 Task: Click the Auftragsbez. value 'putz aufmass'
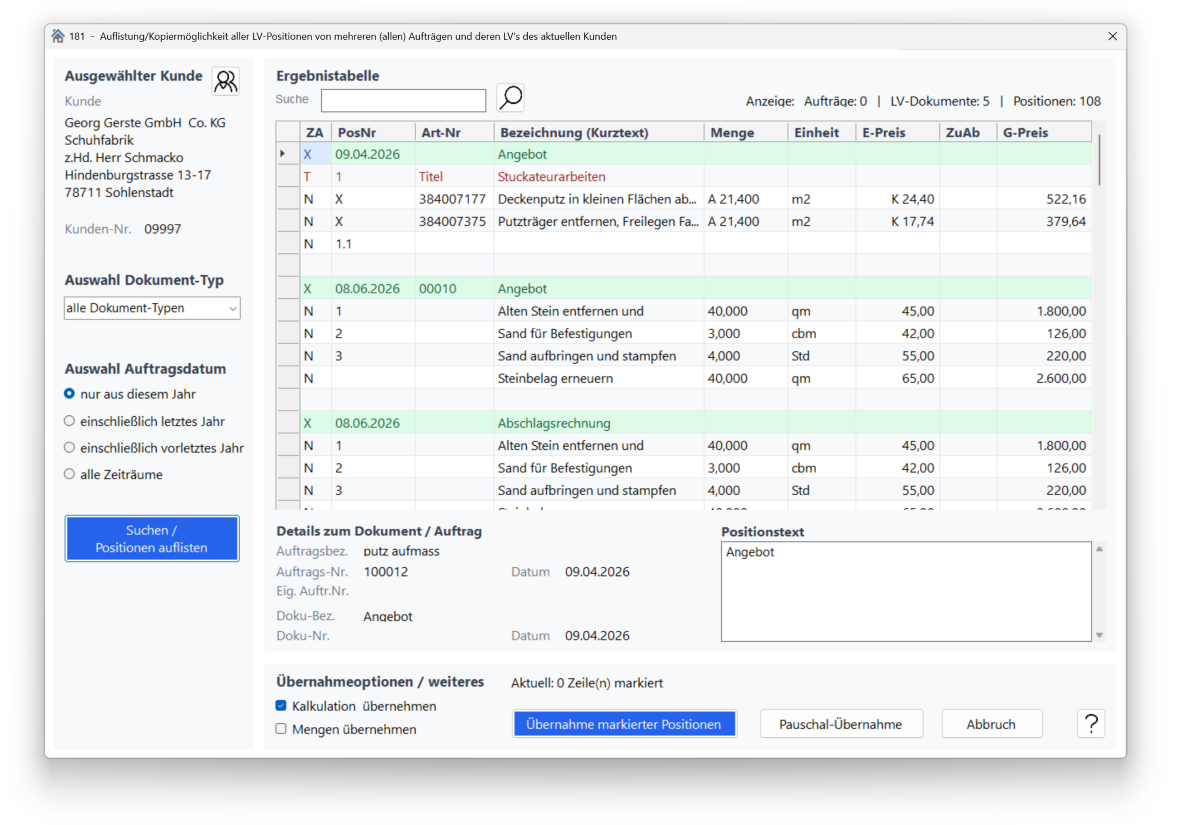(401, 551)
